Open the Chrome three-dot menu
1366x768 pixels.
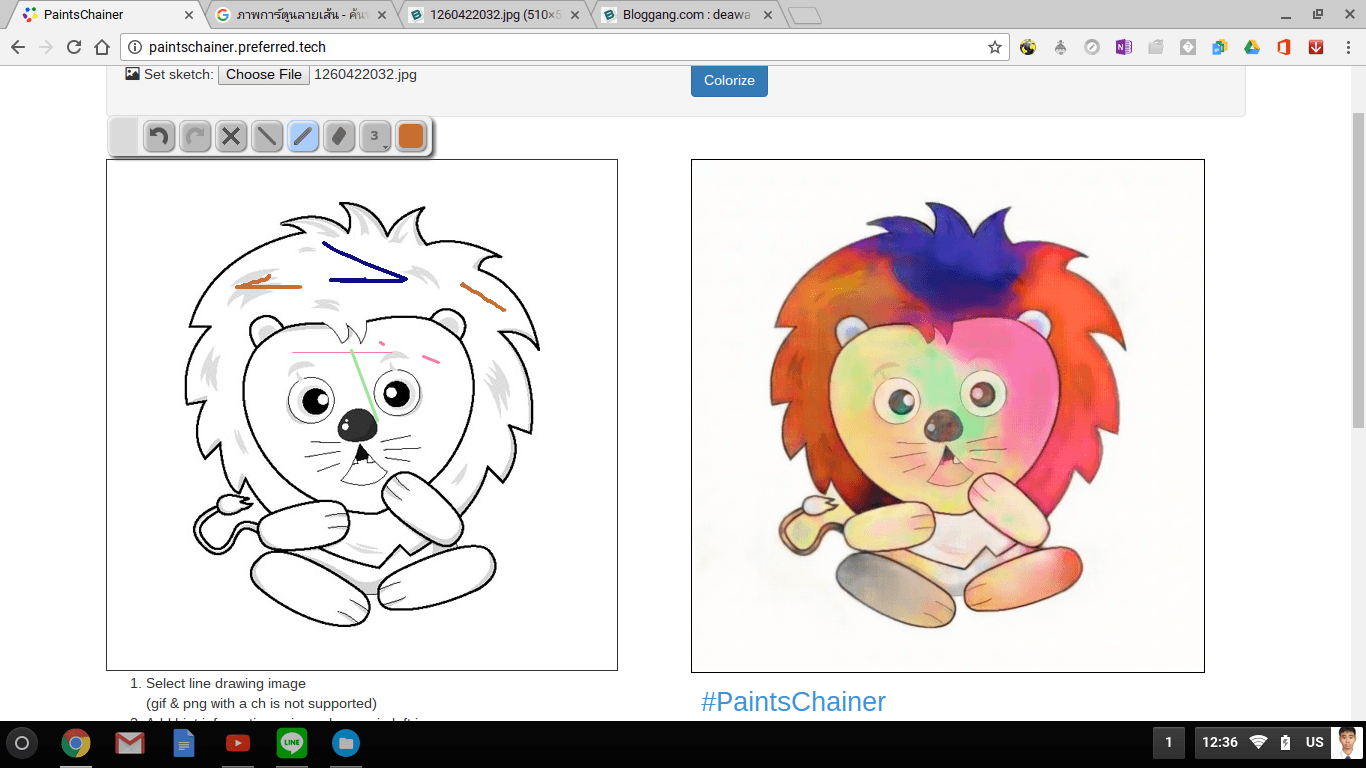(1346, 47)
